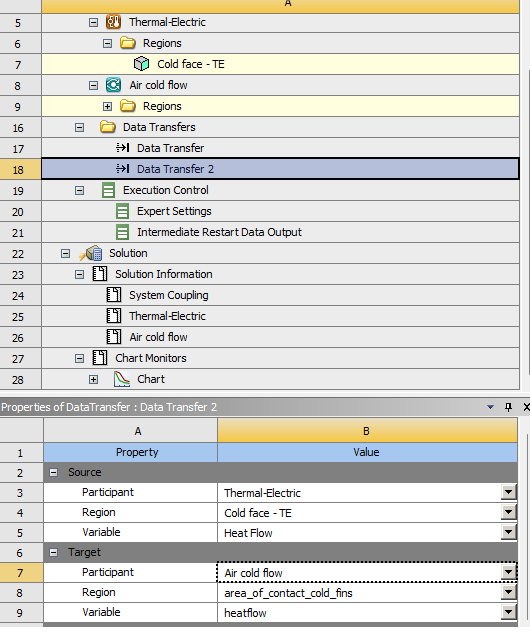Open the Target Region dropdown arrow
This screenshot has width=530, height=634.
509,593
